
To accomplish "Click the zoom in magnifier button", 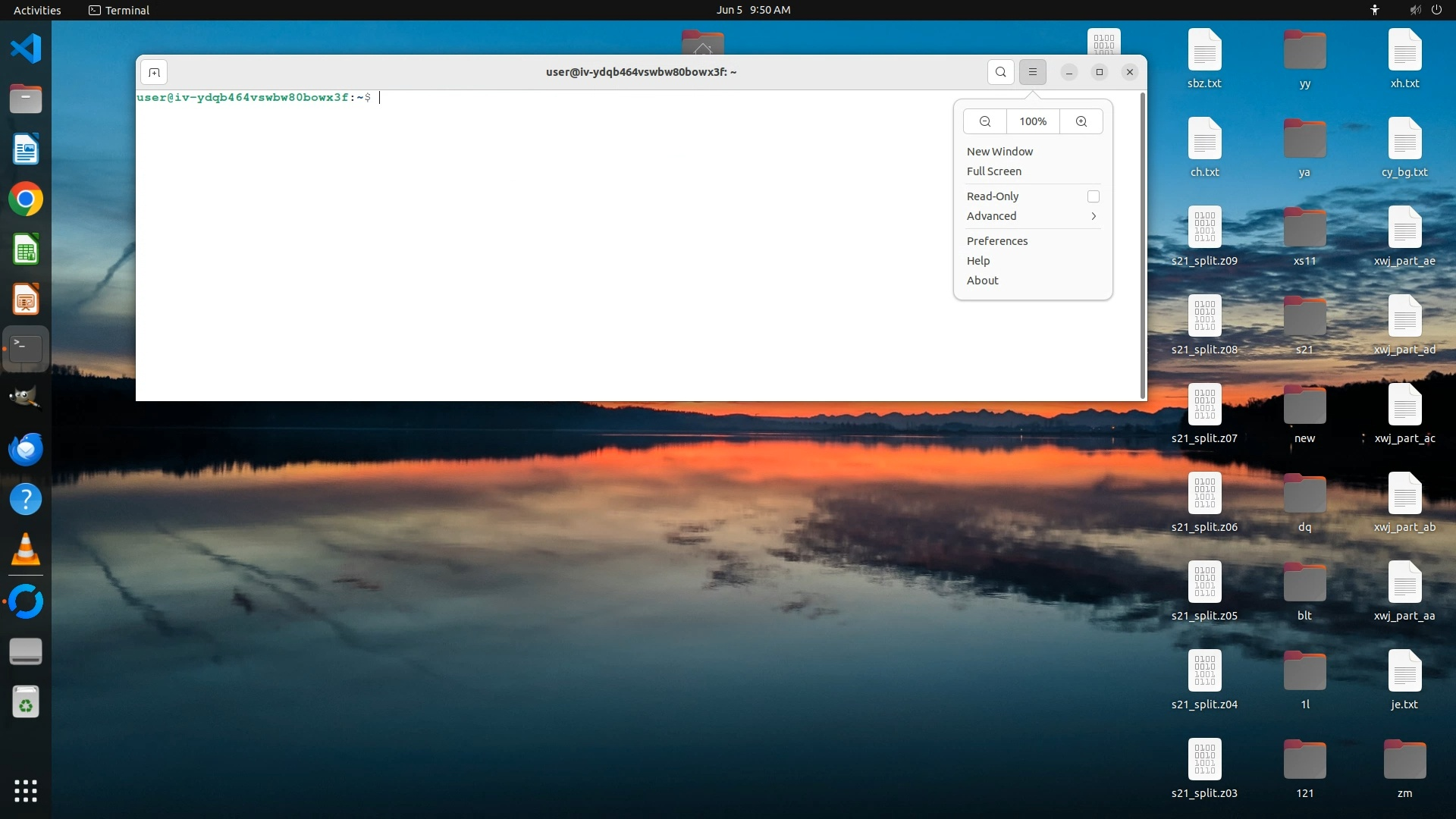I will [x=1081, y=121].
